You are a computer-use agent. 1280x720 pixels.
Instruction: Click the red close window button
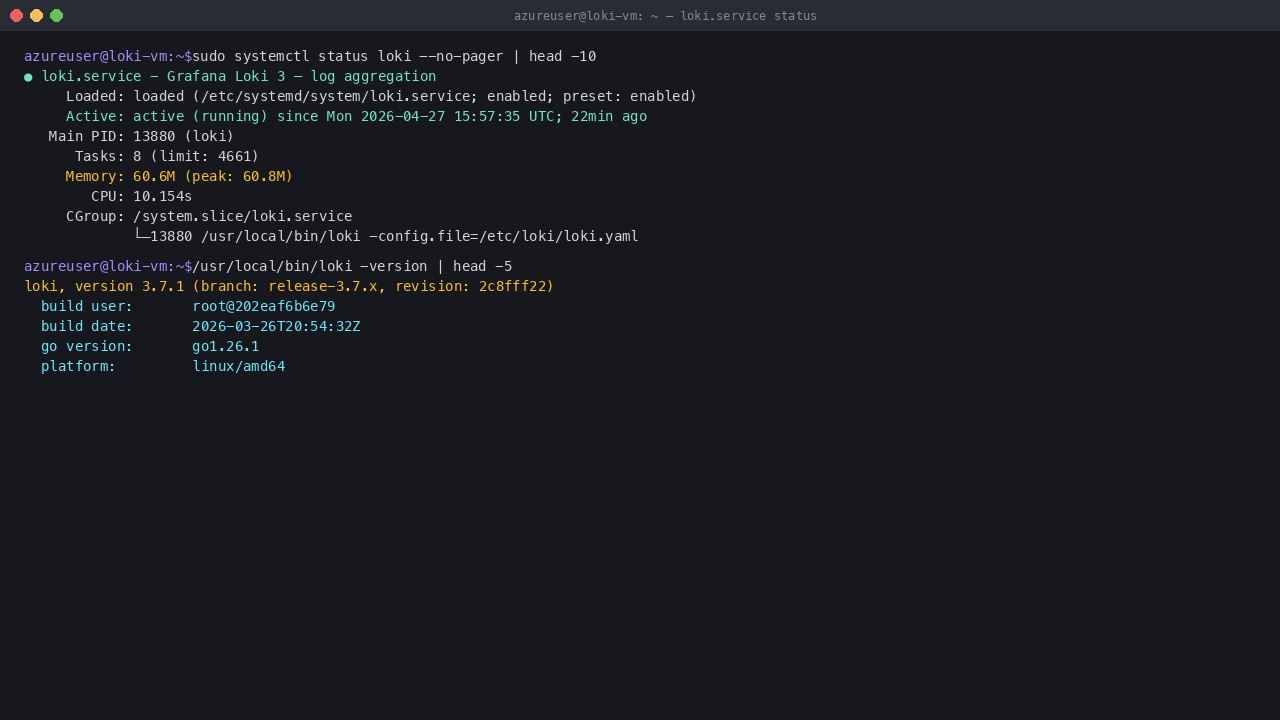pyautogui.click(x=16, y=15)
